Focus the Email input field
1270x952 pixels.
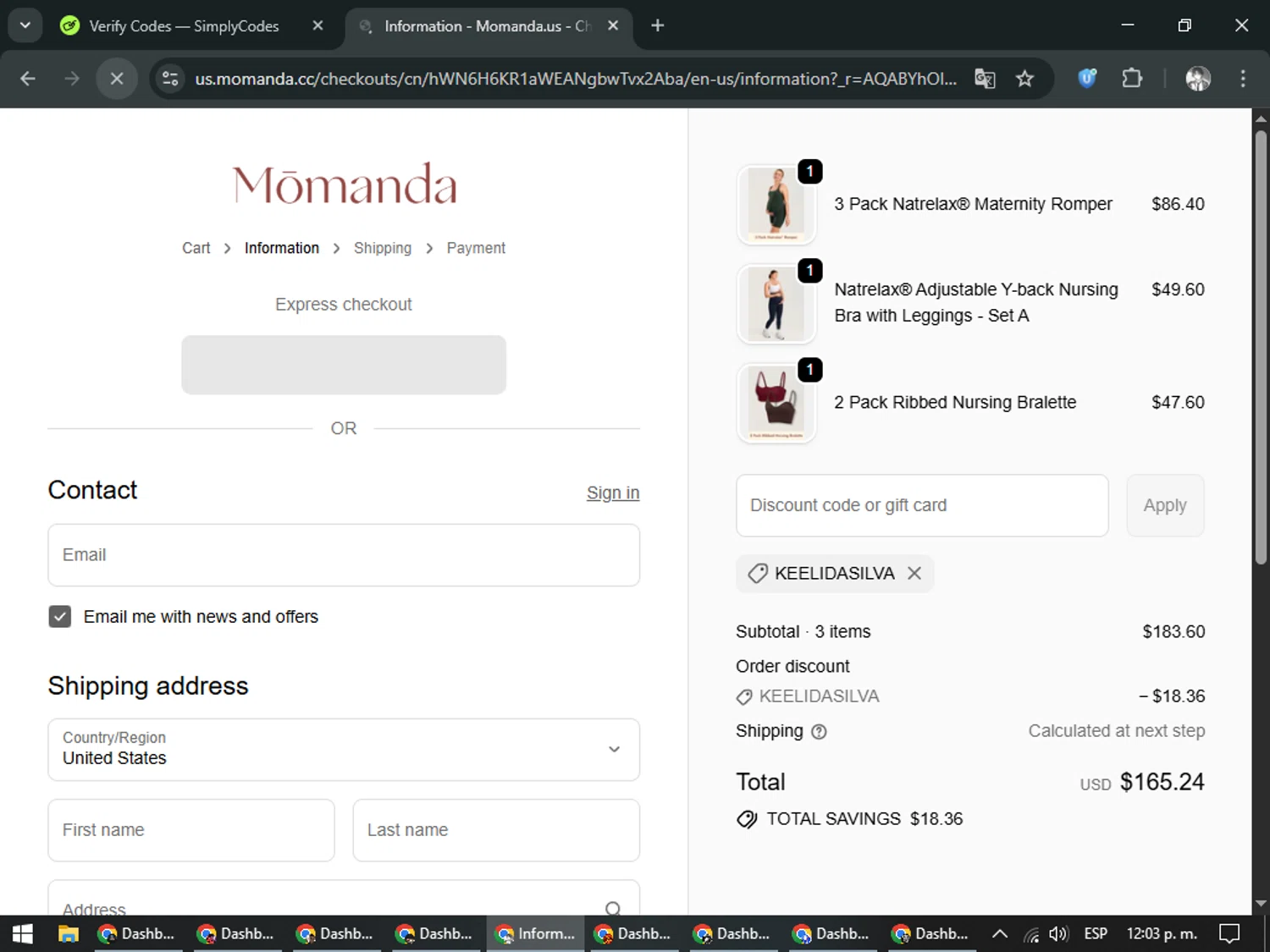[x=344, y=555]
